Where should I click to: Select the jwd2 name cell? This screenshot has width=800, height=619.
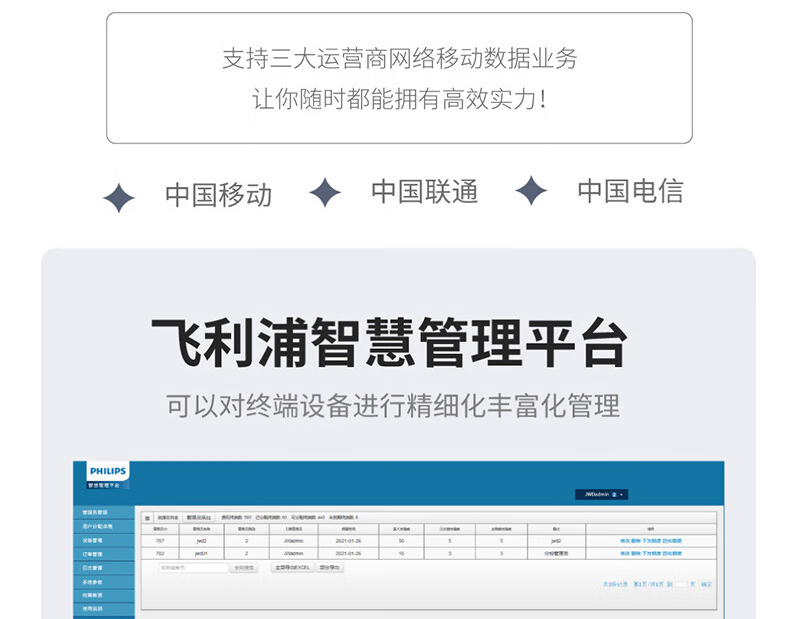(x=202, y=540)
